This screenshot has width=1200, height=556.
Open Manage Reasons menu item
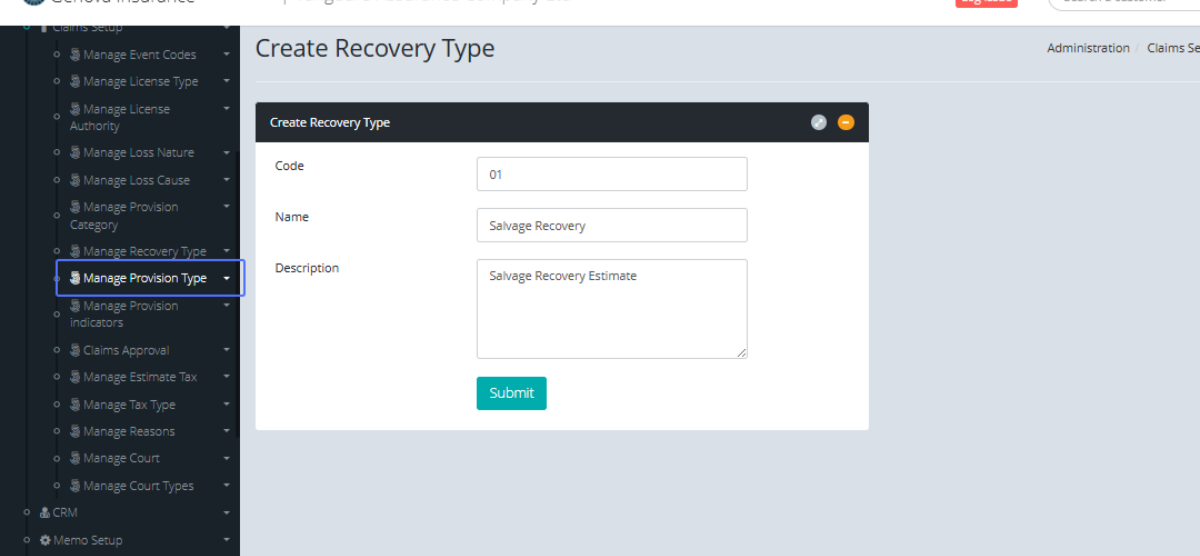[x=129, y=432]
